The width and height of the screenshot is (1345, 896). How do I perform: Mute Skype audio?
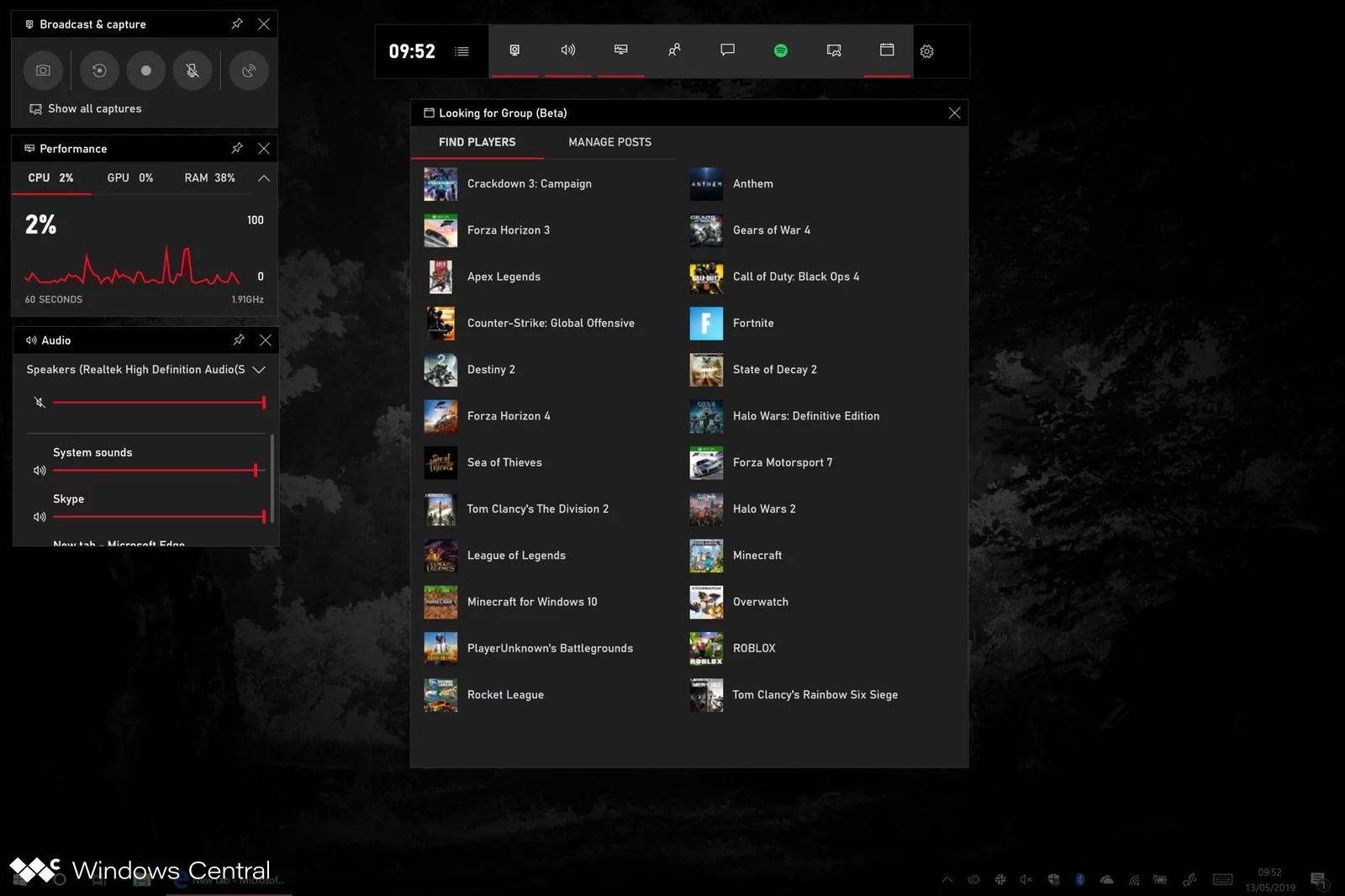coord(40,517)
